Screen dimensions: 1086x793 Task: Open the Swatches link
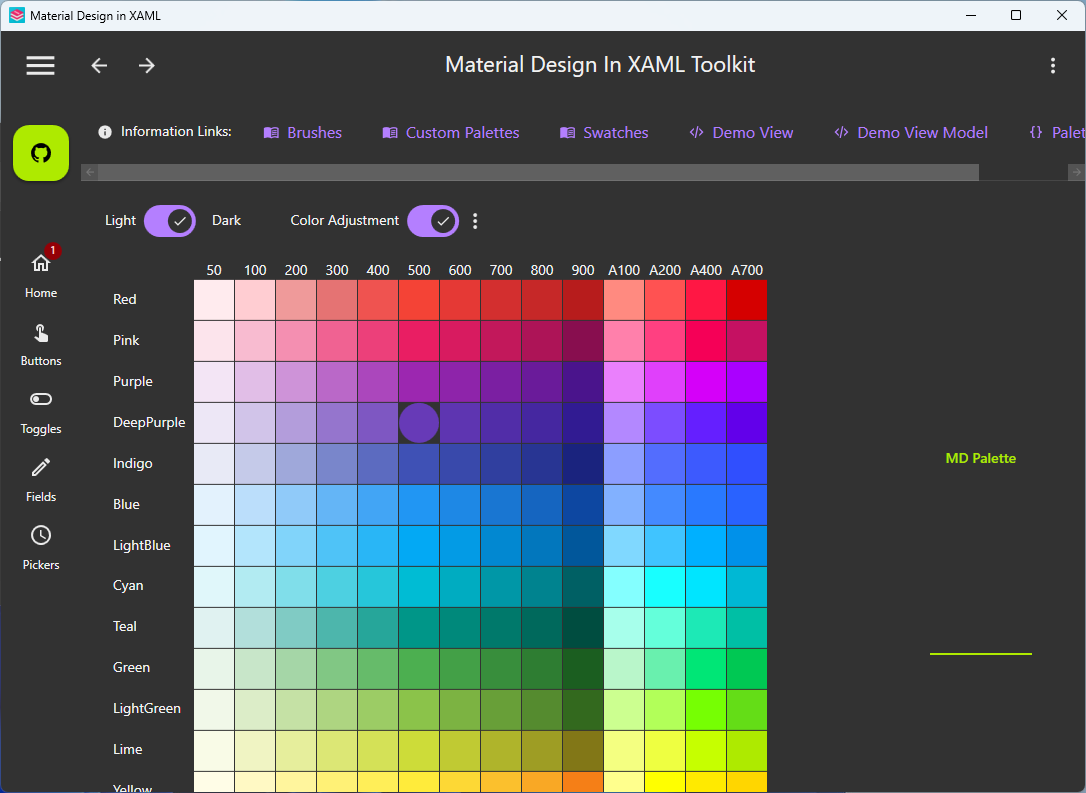(x=604, y=131)
